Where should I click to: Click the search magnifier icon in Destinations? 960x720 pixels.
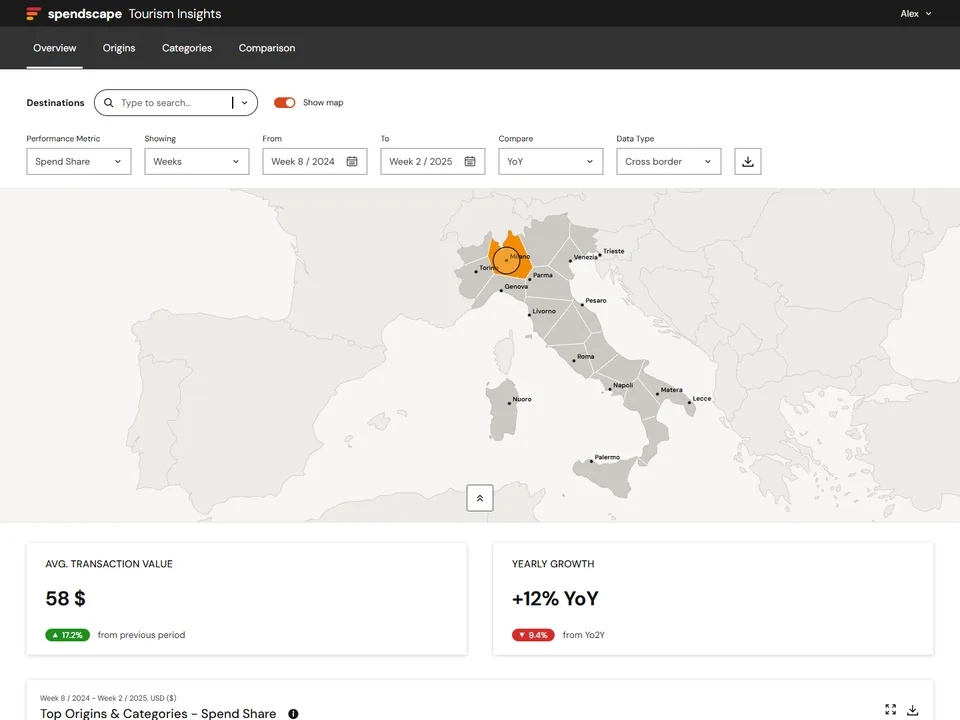click(x=108, y=103)
